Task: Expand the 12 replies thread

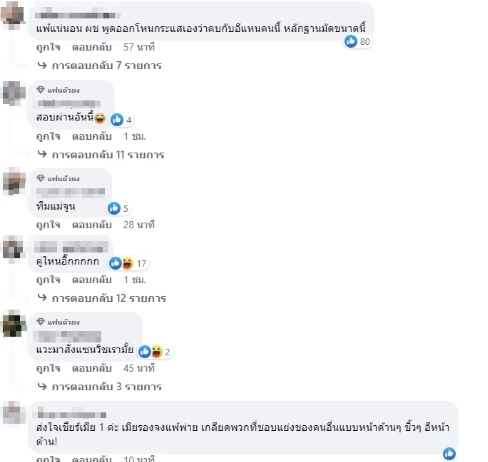Action: tap(102, 298)
